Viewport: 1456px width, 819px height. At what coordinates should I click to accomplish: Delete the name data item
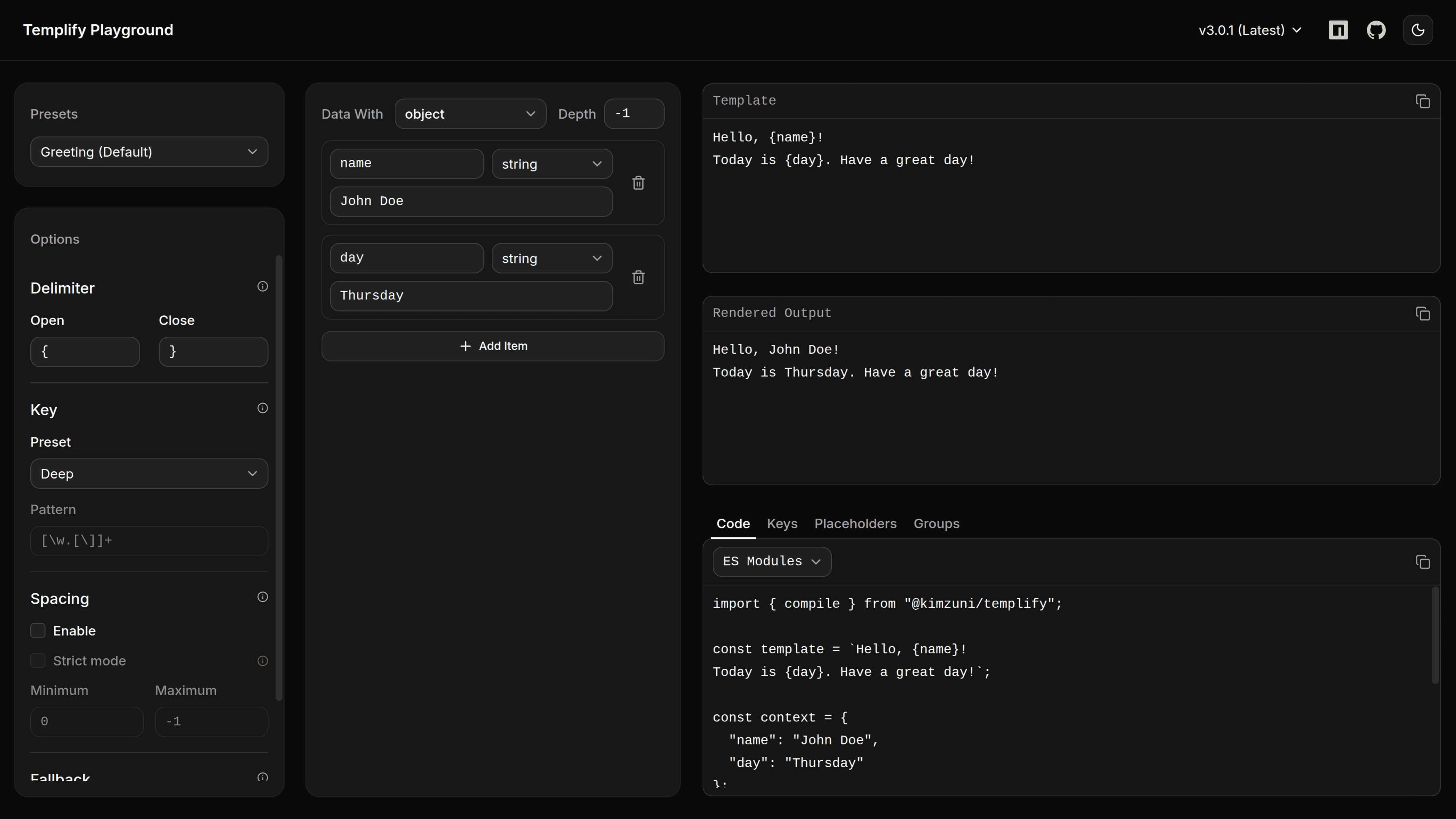click(x=638, y=182)
